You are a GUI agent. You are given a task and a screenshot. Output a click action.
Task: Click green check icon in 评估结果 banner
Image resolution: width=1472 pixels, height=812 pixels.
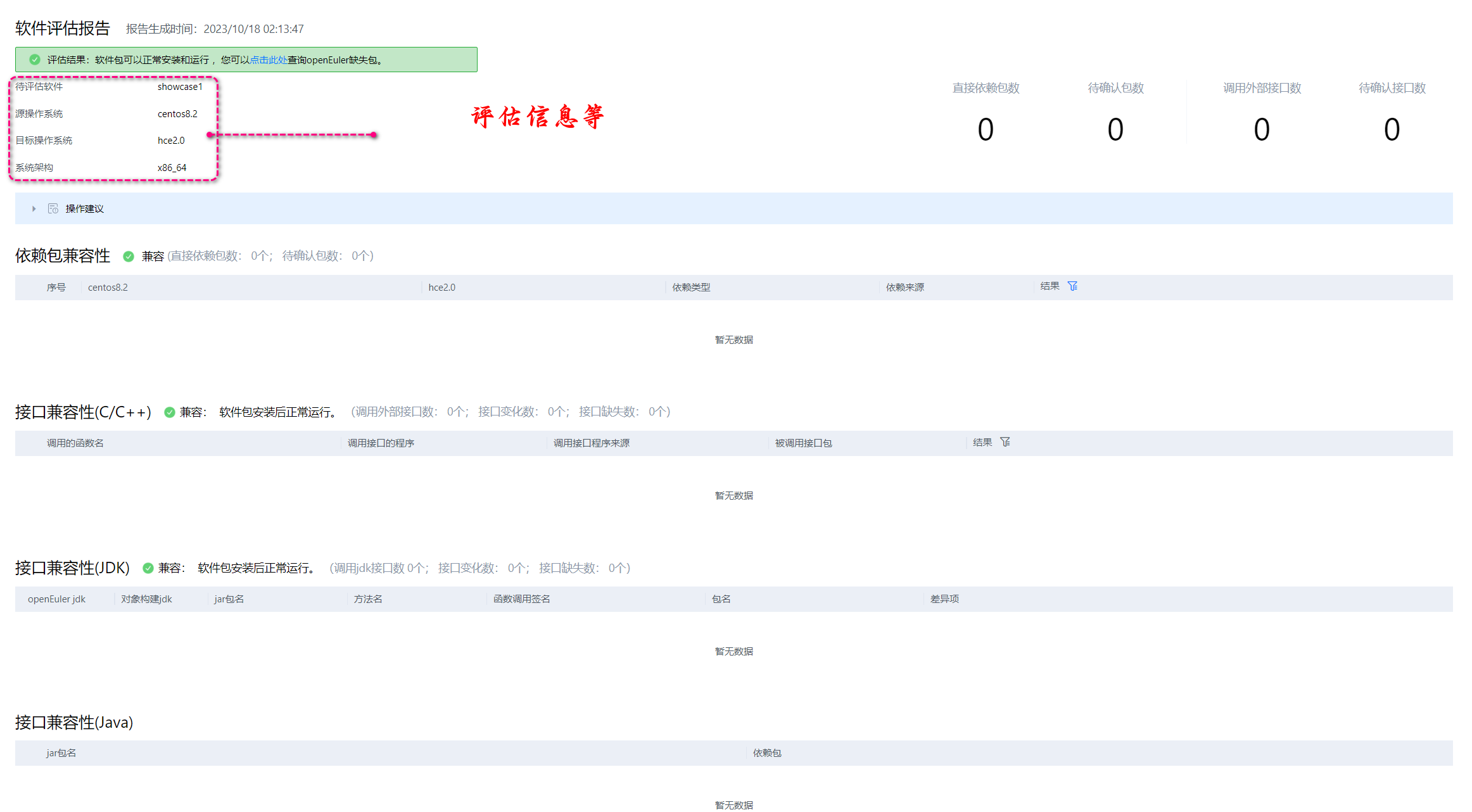click(x=35, y=60)
